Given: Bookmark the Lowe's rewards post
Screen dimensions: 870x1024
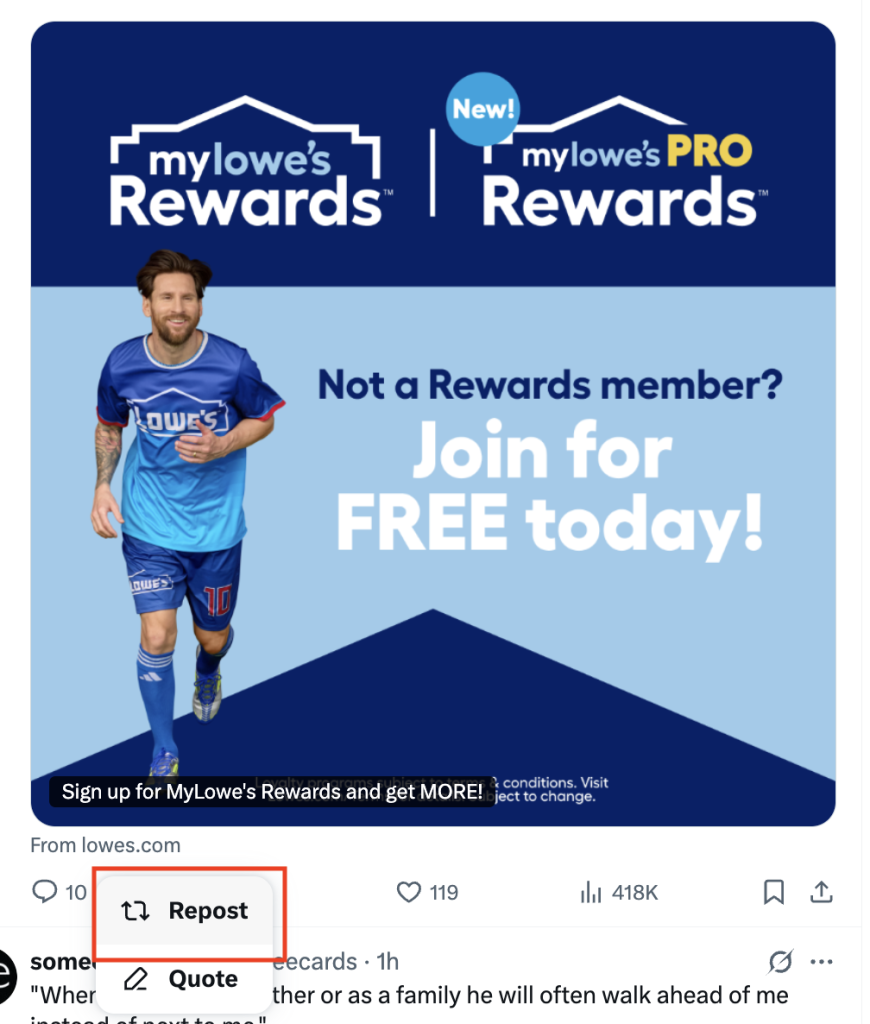Looking at the screenshot, I should point(774,891).
